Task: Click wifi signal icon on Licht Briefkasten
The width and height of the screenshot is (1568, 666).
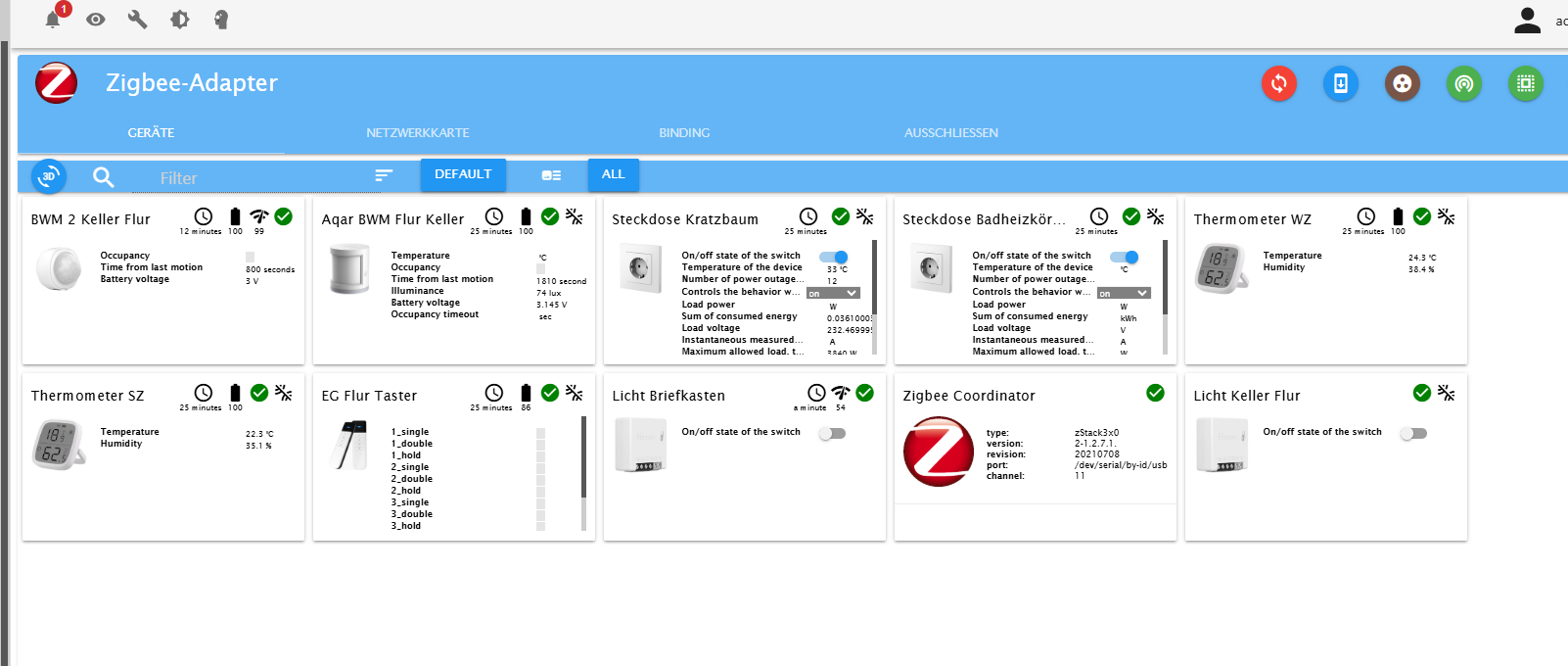Action: point(841,393)
